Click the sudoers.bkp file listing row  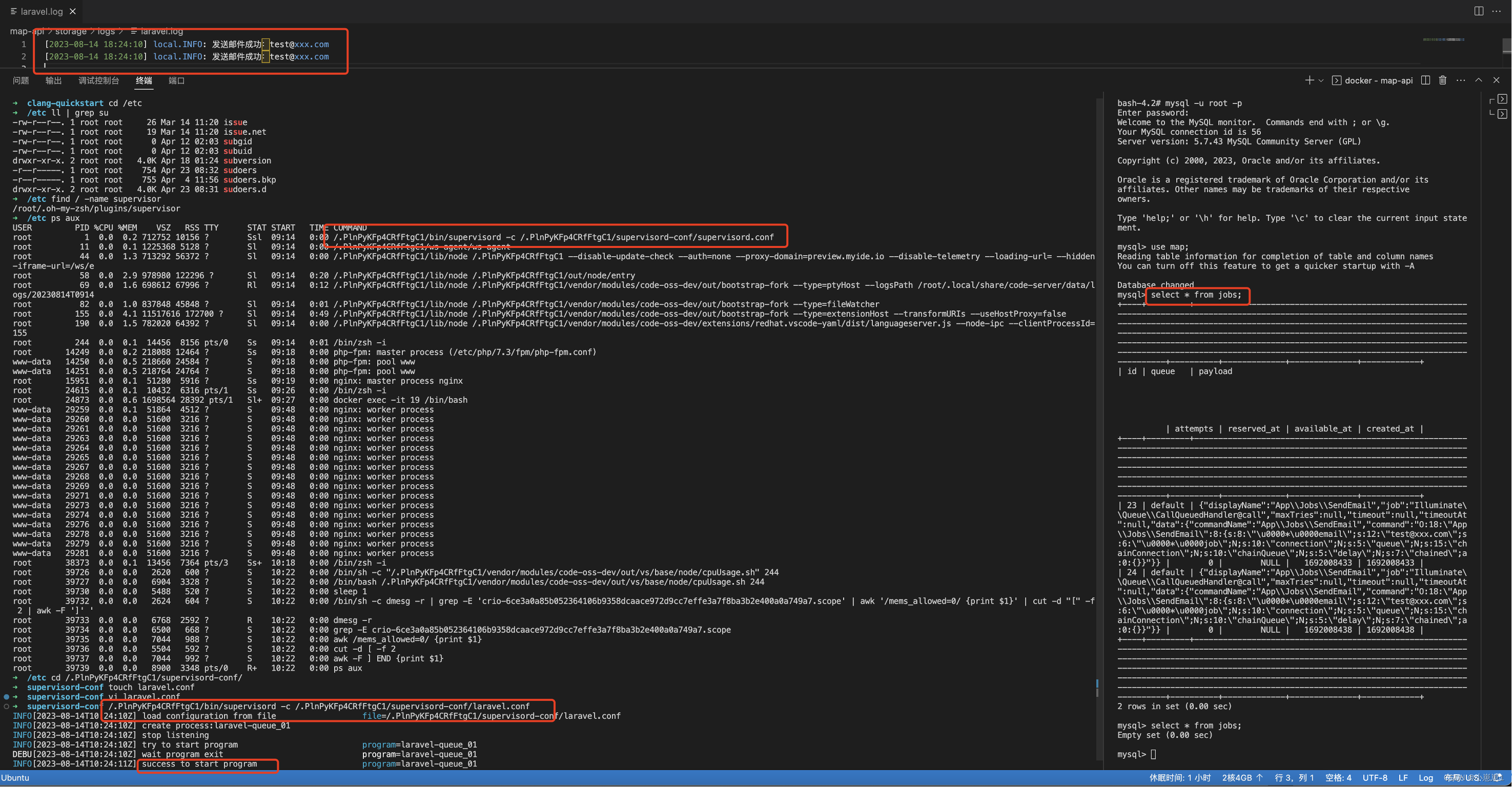[144, 179]
